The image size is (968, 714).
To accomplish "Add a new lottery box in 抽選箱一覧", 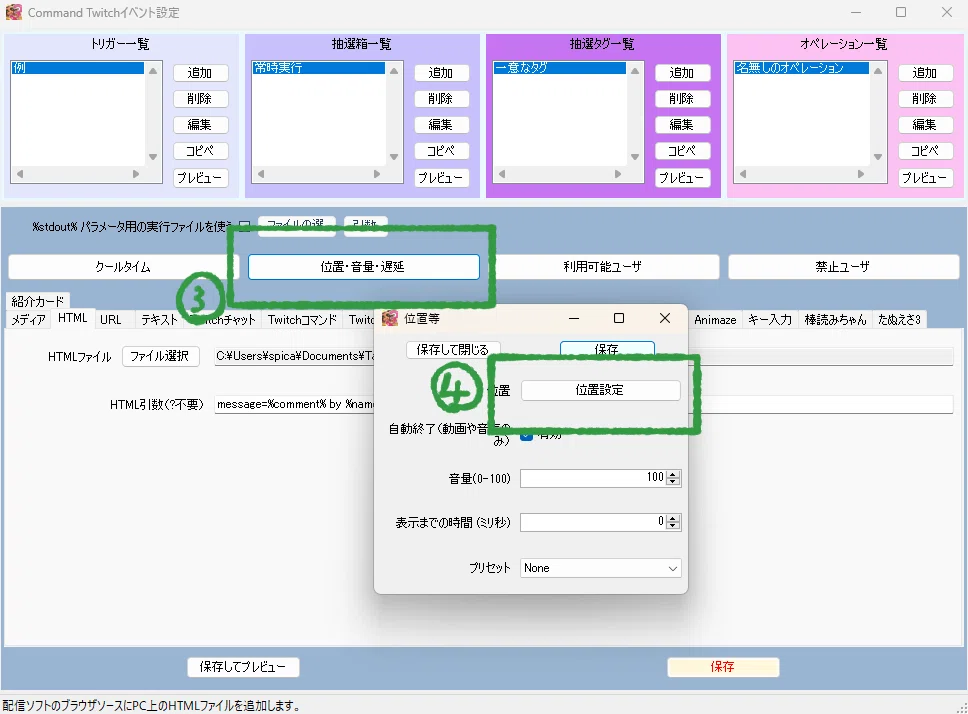I will [441, 73].
